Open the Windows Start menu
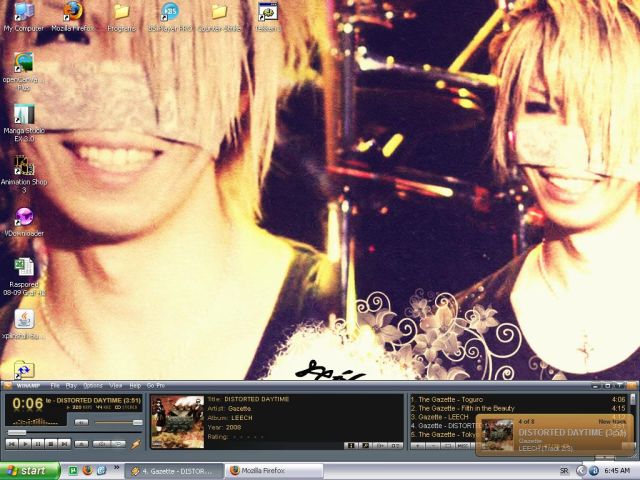 27,470
